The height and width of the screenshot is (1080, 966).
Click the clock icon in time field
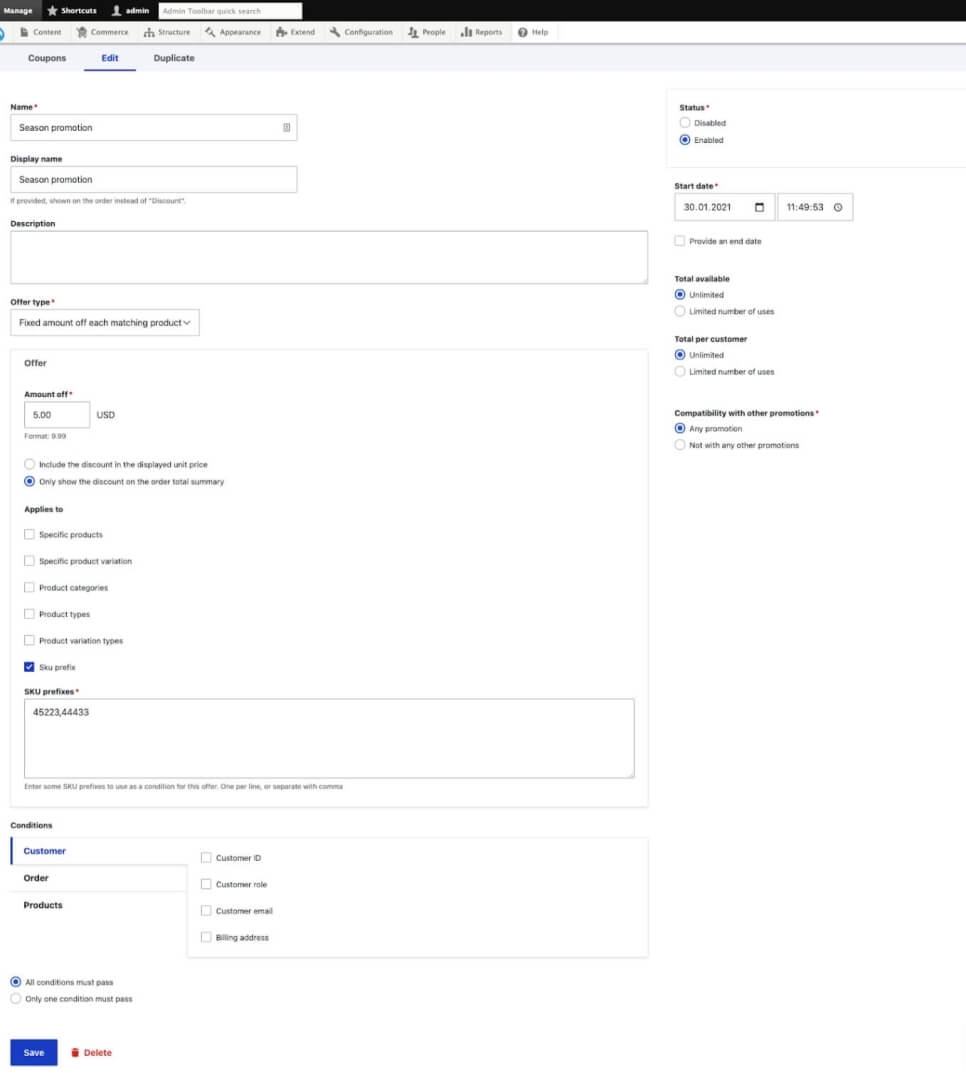tap(838, 207)
